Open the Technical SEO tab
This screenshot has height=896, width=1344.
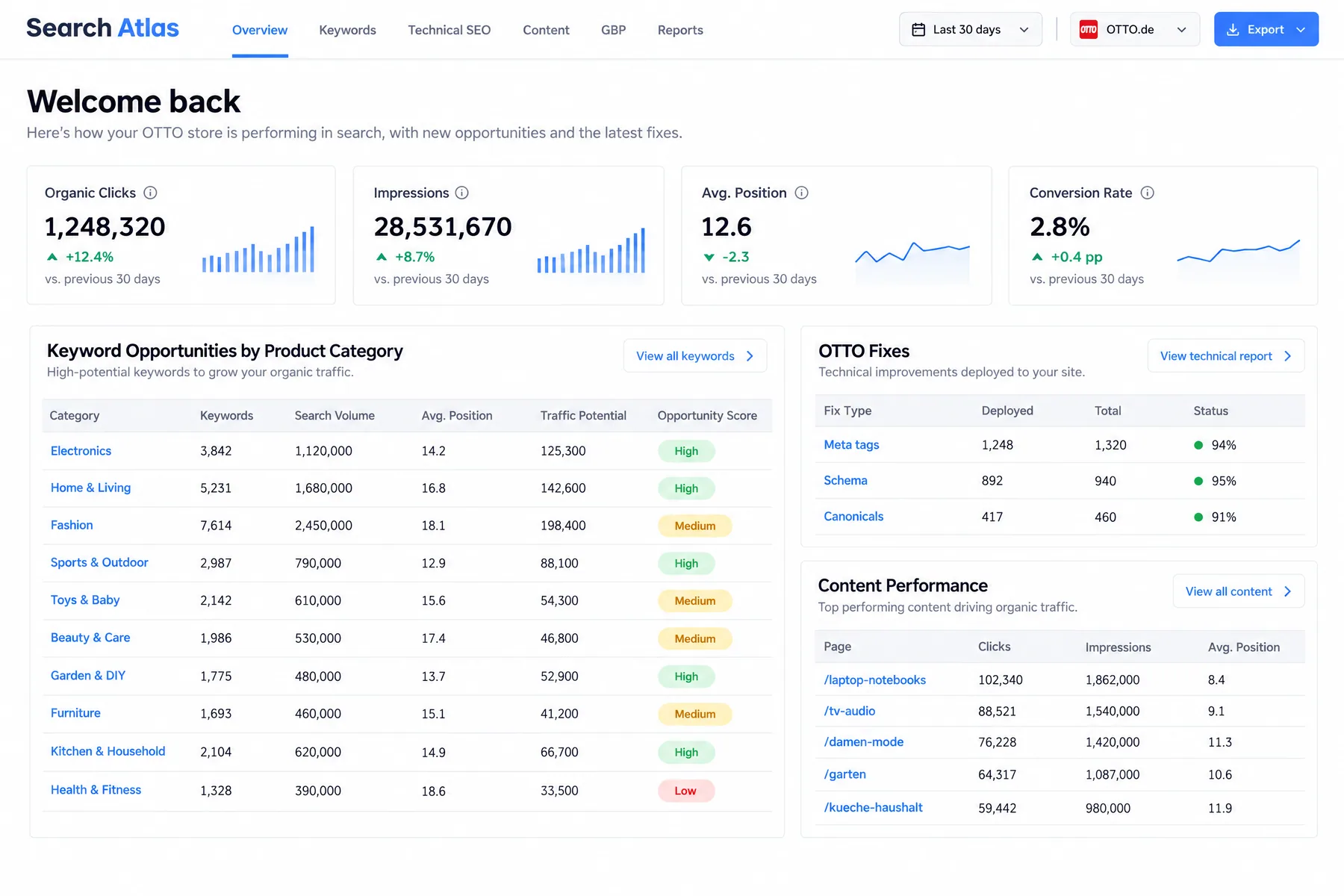pyautogui.click(x=449, y=30)
